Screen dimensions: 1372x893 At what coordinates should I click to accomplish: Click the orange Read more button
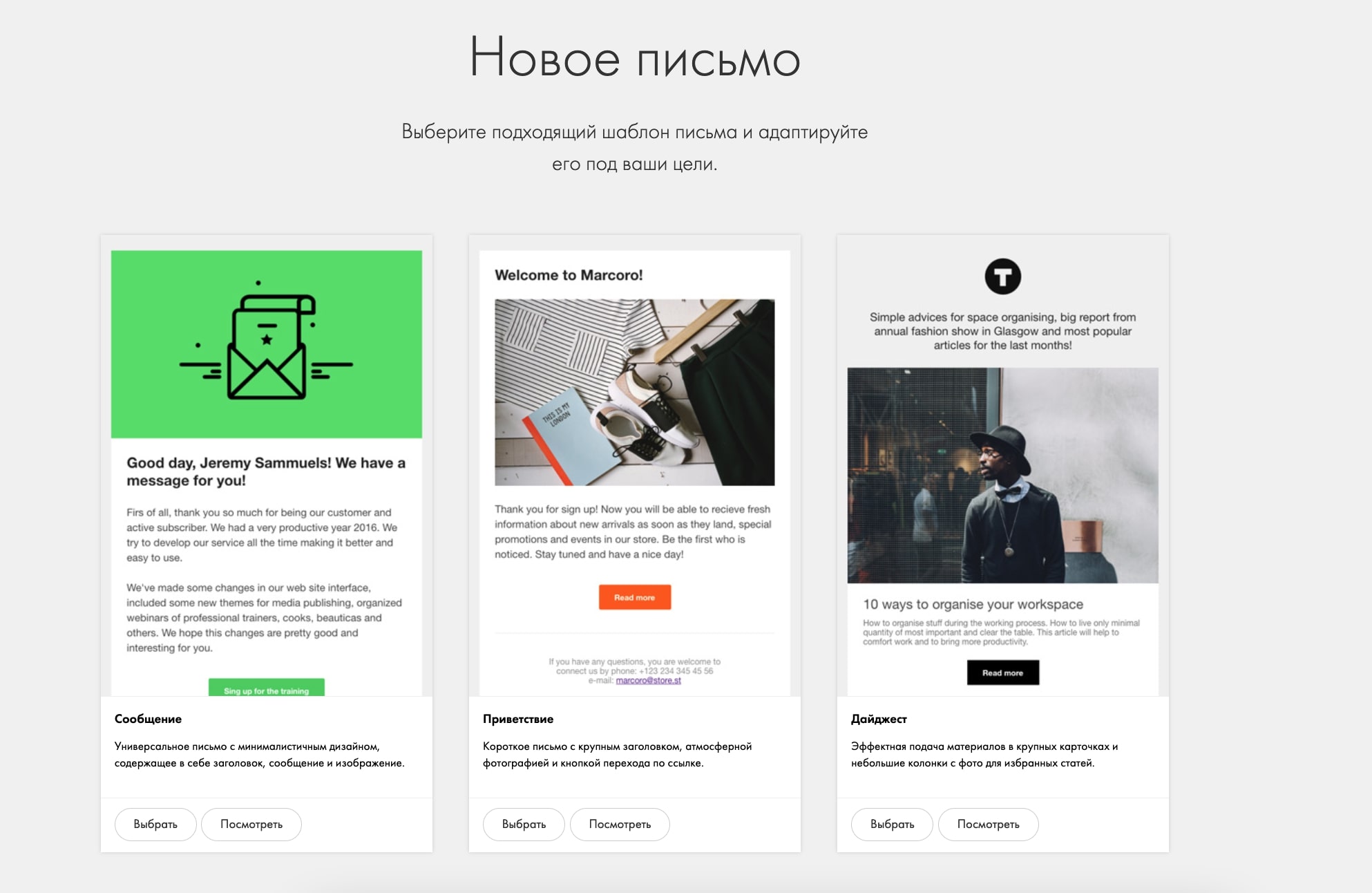[x=634, y=597]
